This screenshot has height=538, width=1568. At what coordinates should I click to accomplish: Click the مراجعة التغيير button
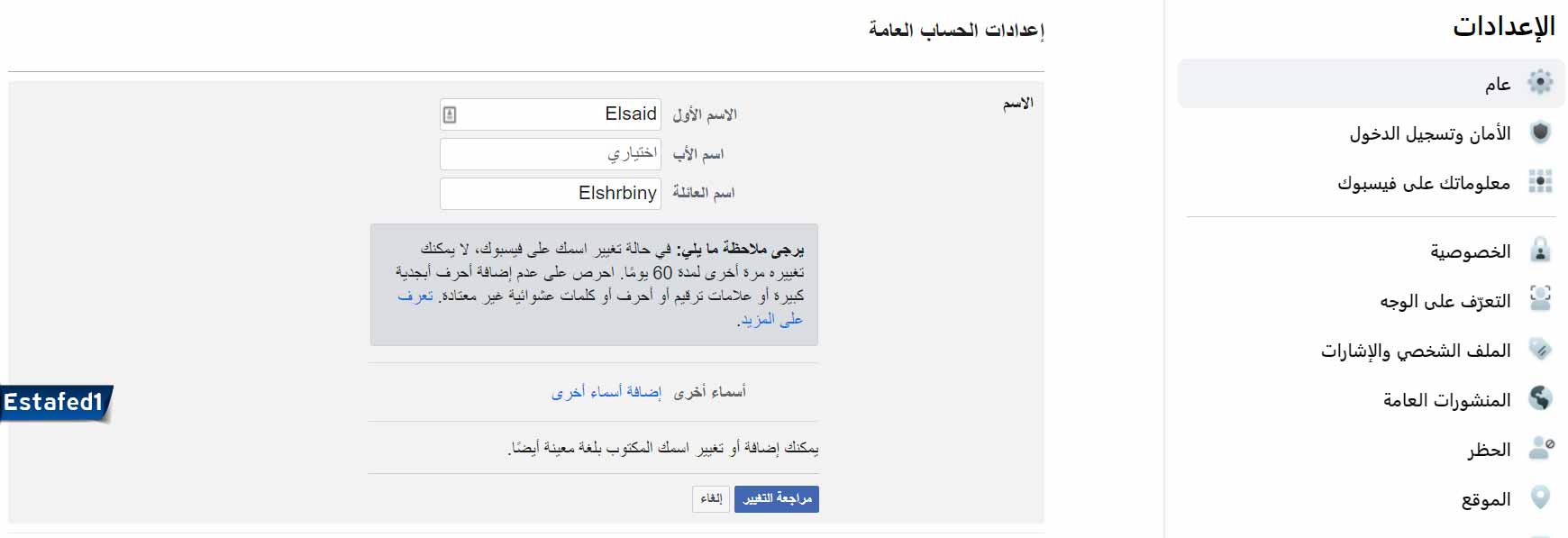776,498
